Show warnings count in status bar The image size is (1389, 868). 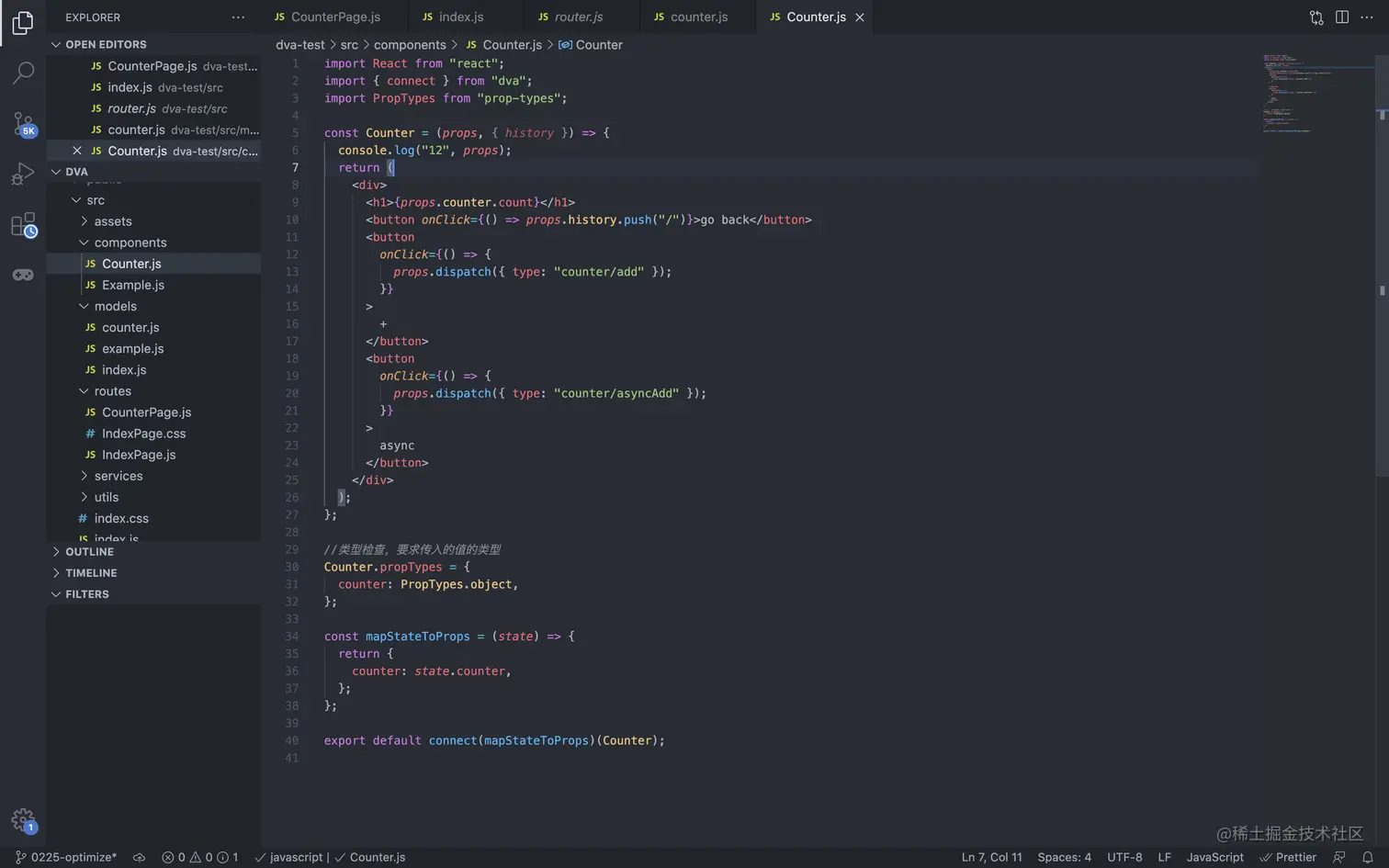(x=201, y=857)
